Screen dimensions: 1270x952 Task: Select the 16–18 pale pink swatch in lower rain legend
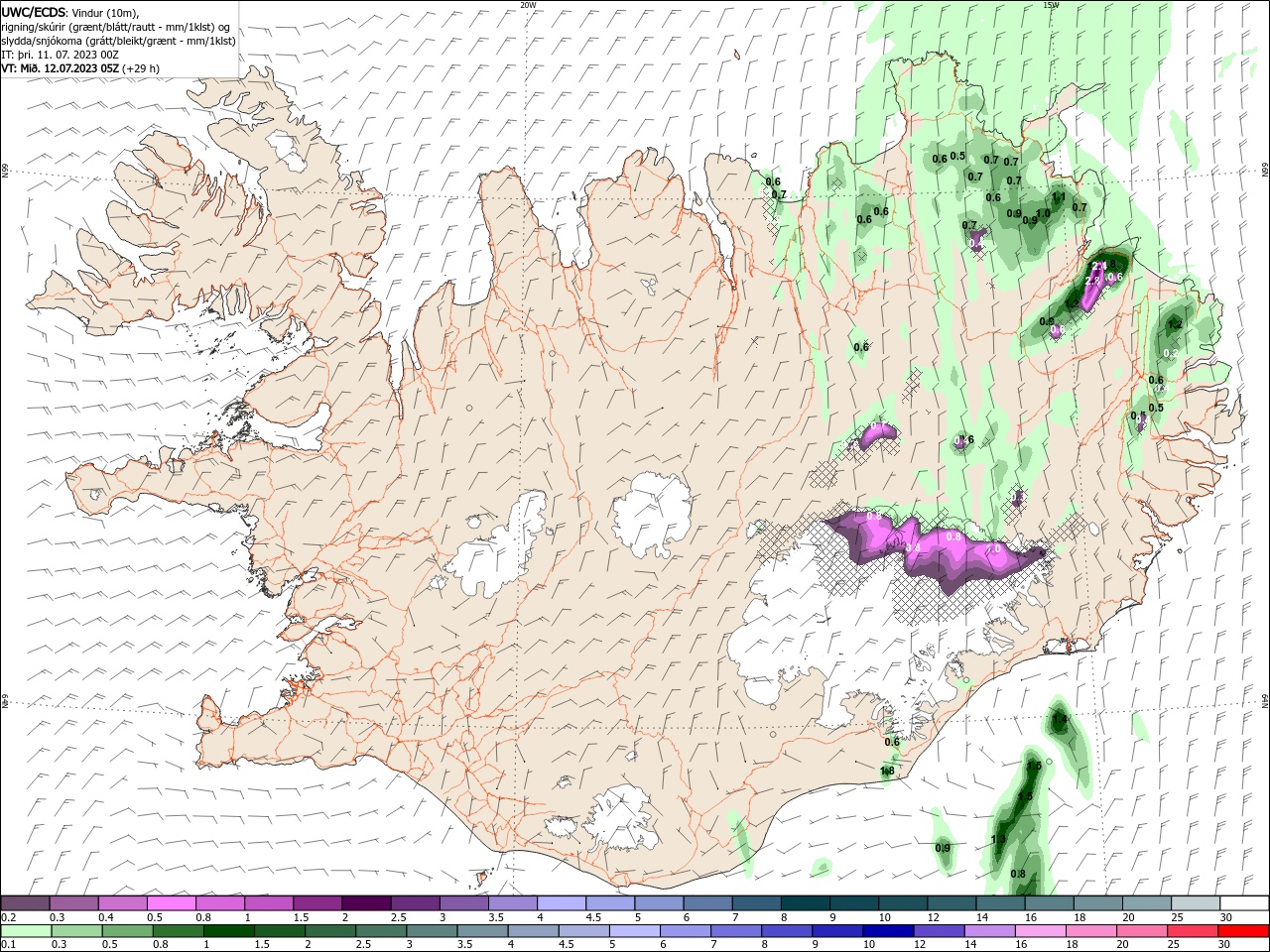pyautogui.click(x=1040, y=931)
